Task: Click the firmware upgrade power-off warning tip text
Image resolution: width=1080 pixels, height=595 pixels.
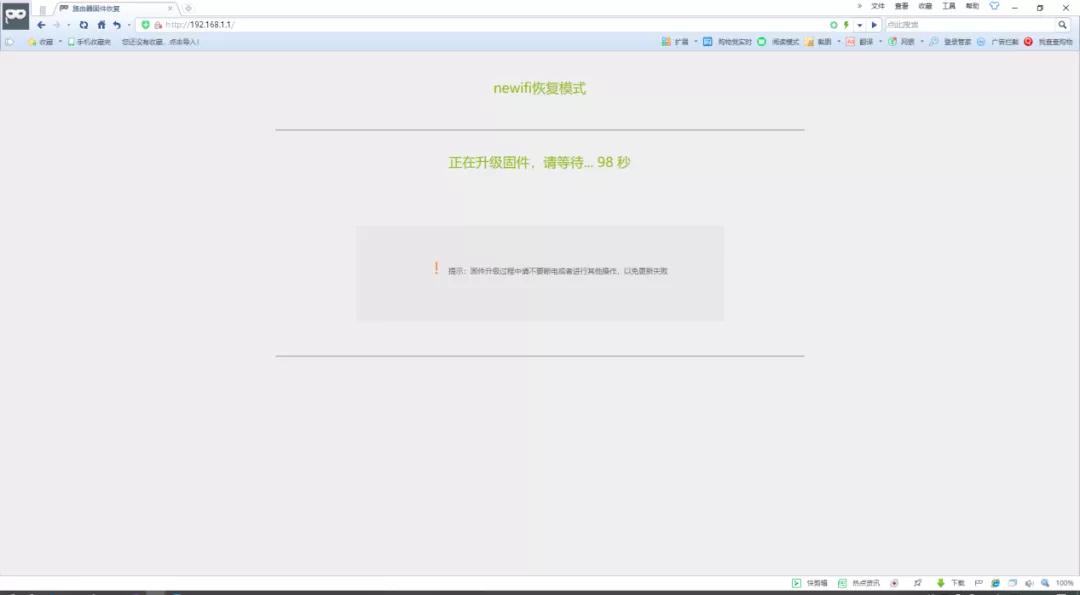Action: [558, 271]
